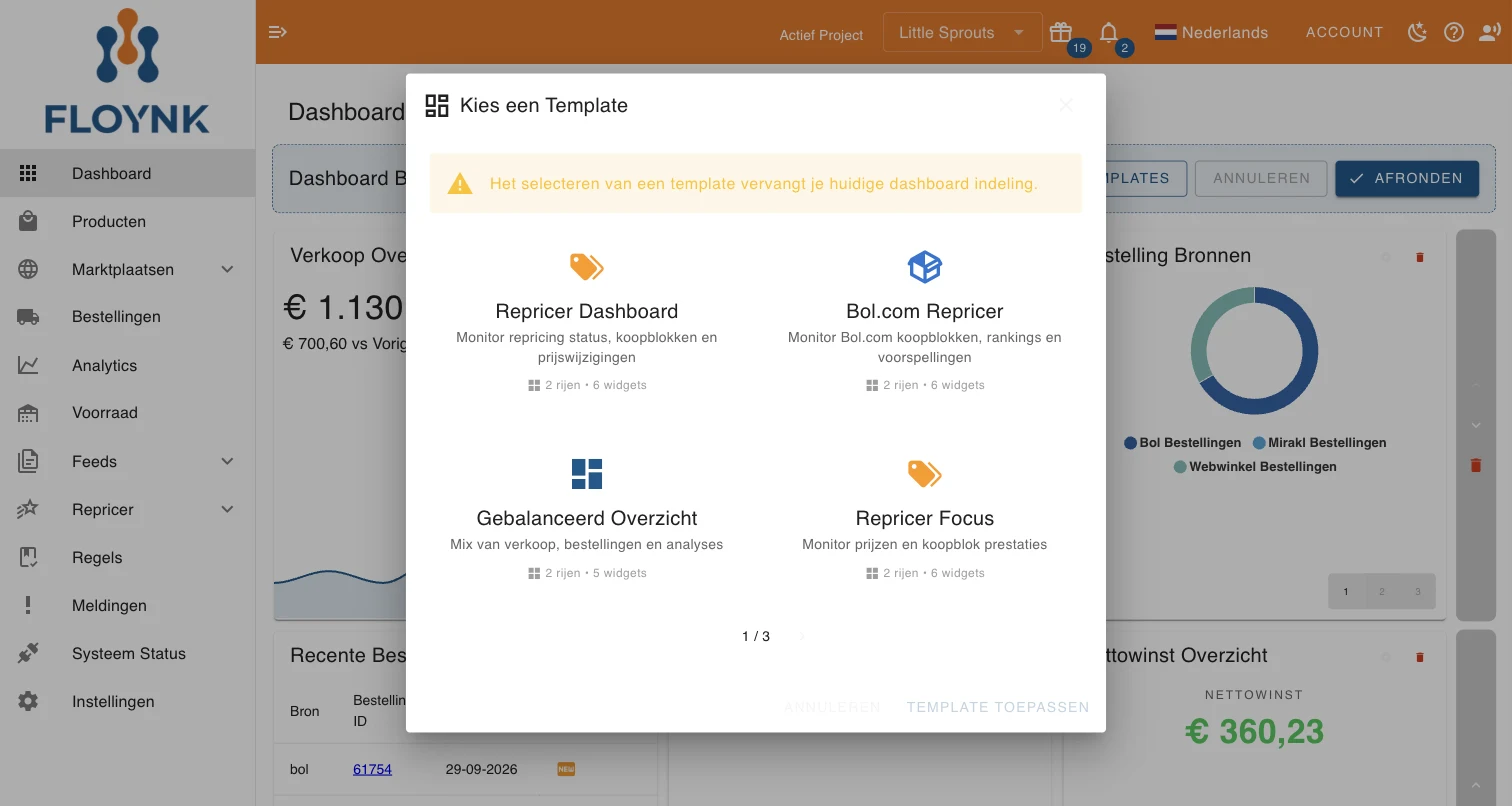Change language from Nederlands
This screenshot has width=1512, height=806.
(1211, 32)
